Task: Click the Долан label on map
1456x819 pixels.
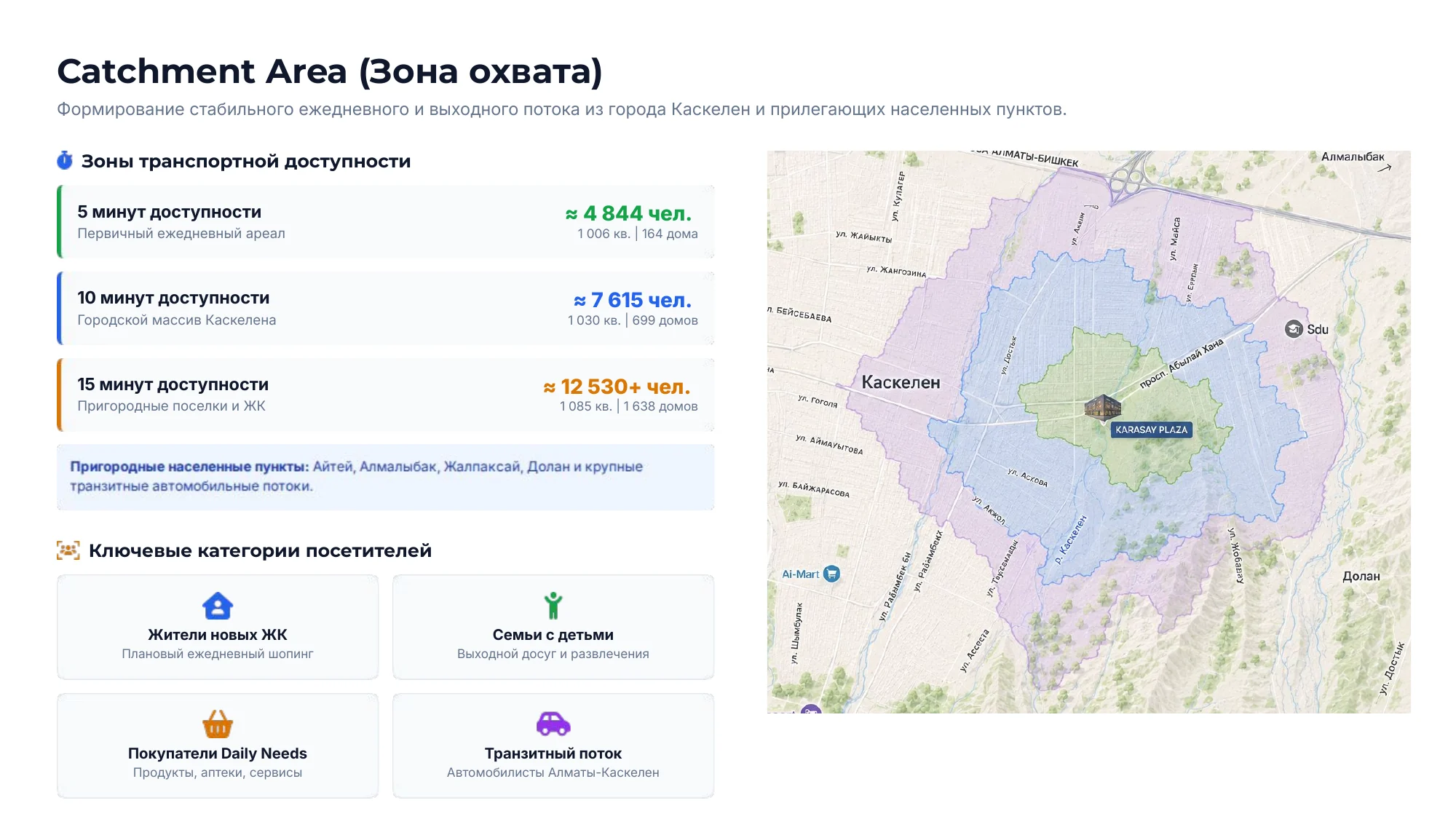Action: (x=1361, y=576)
